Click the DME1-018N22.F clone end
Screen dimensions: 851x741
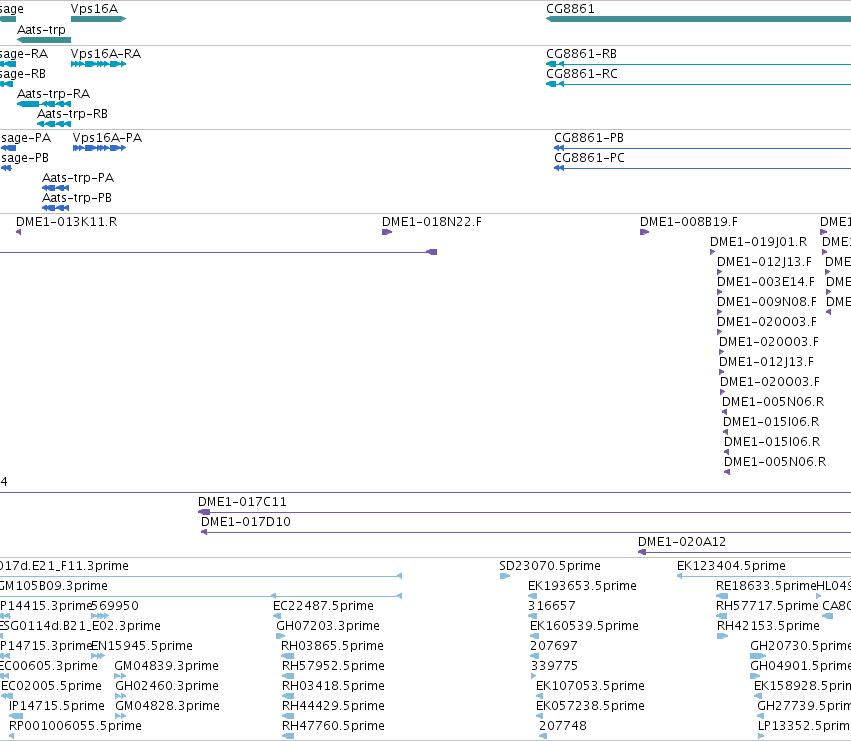pyautogui.click(x=431, y=222)
